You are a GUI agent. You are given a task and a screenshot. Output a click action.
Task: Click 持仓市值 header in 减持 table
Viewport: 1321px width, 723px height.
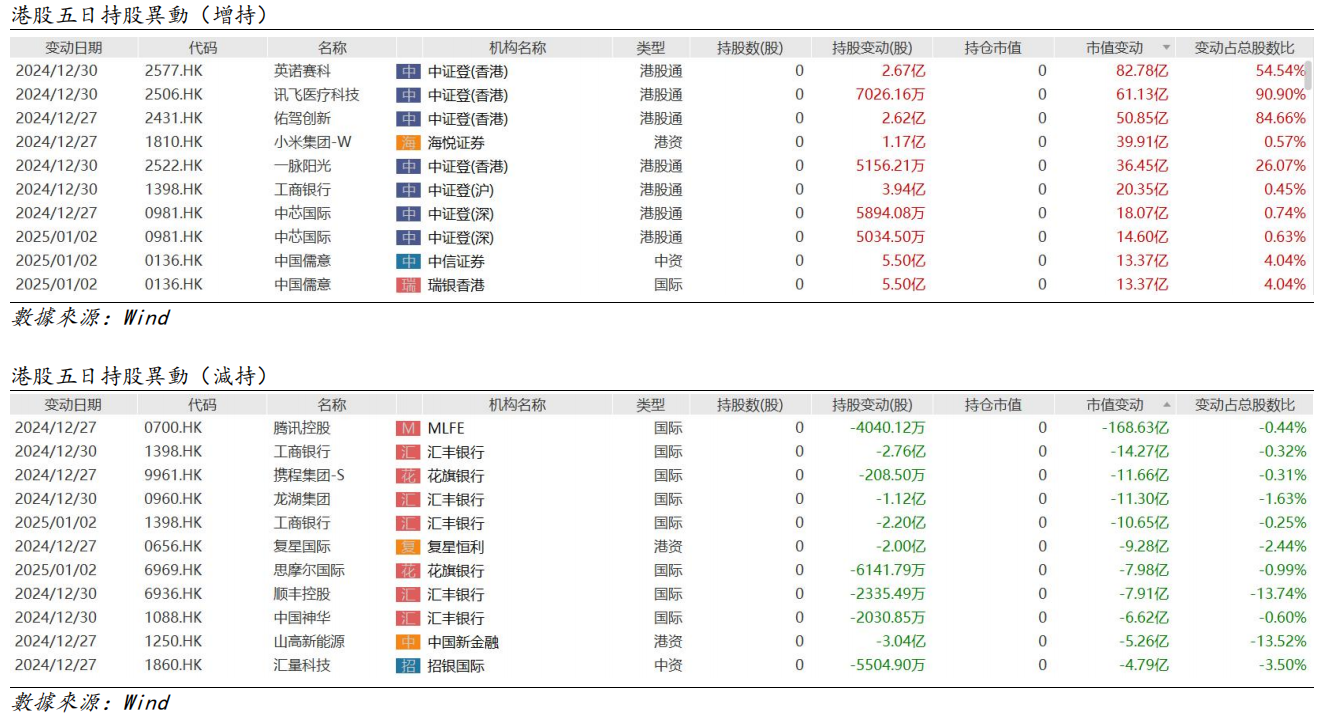993,405
